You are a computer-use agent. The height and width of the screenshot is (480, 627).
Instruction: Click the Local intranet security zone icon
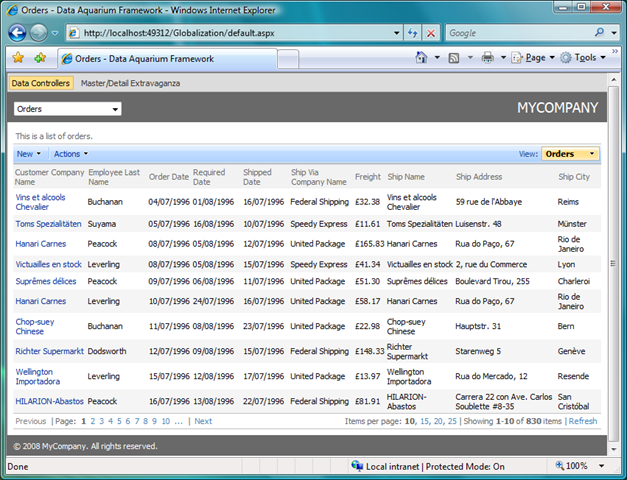[x=357, y=466]
